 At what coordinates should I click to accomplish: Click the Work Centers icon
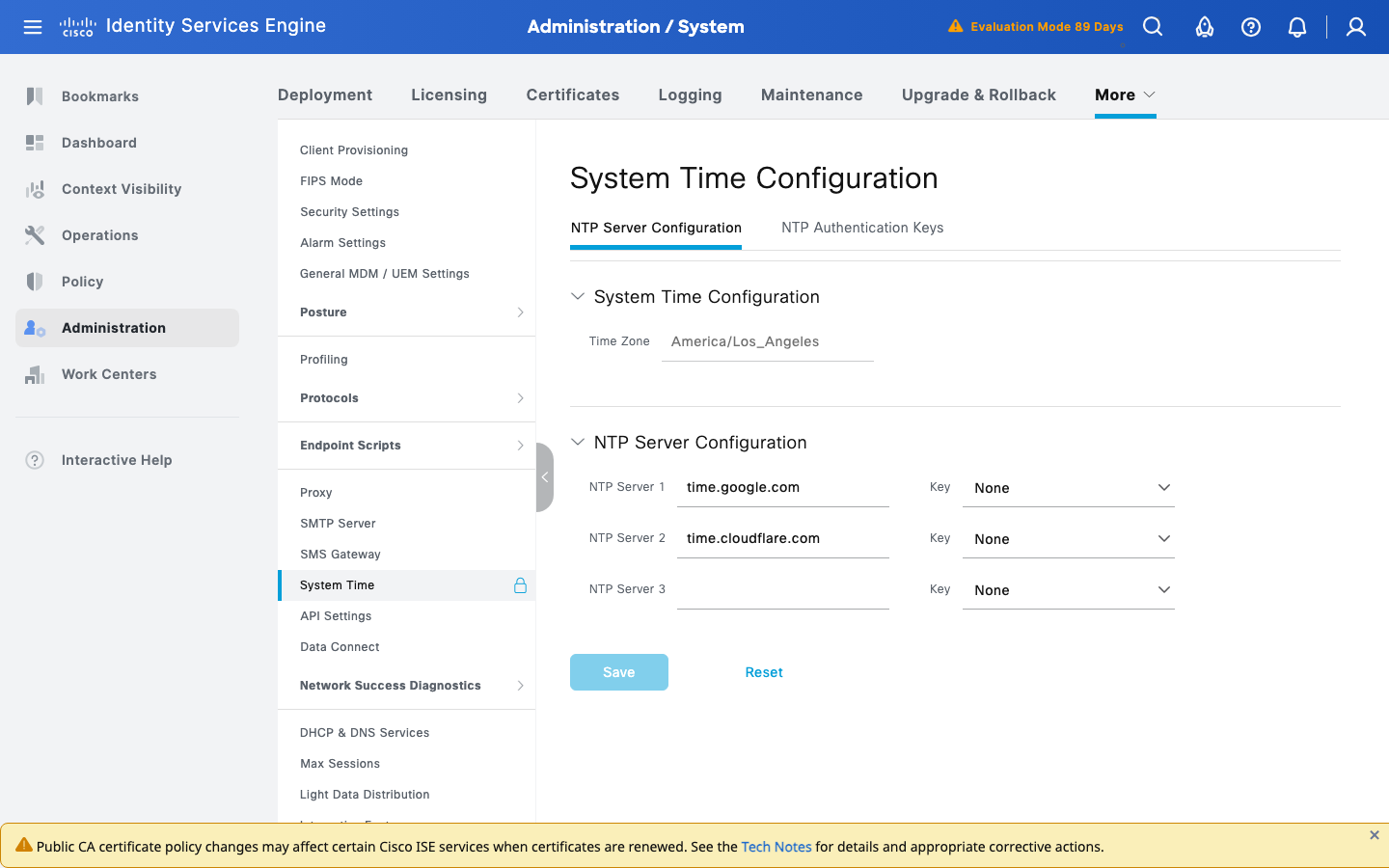click(x=35, y=374)
